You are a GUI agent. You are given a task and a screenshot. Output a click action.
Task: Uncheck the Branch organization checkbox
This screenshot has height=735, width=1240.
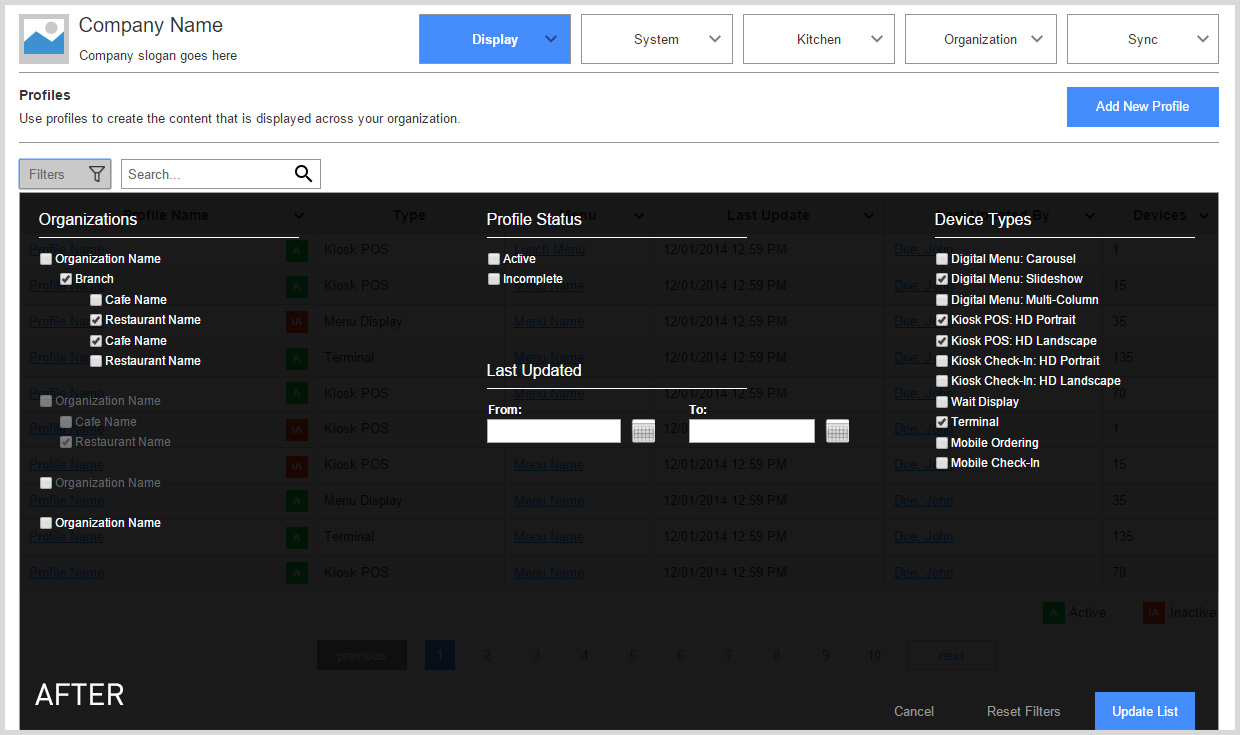click(x=66, y=279)
